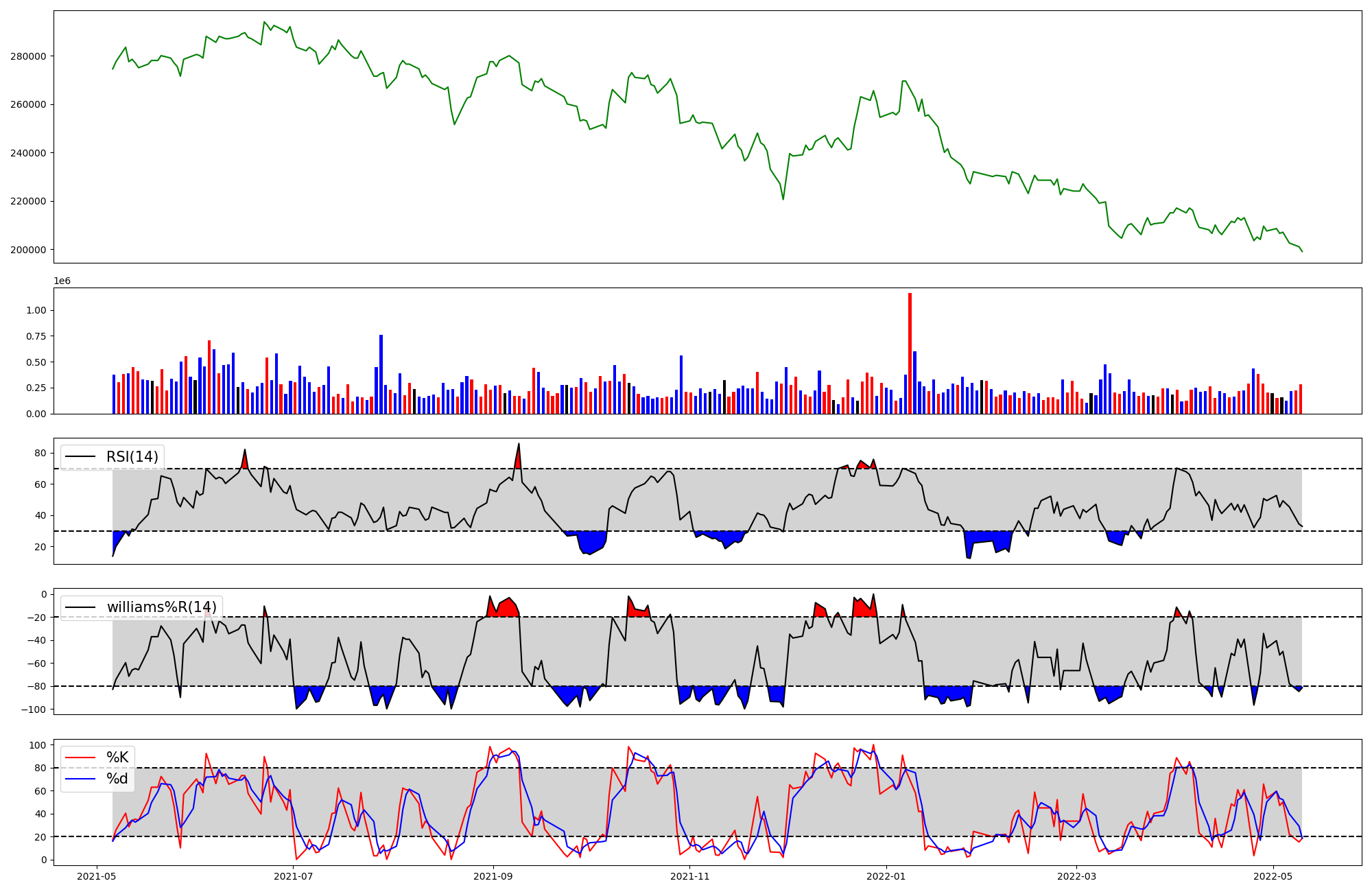The width and height of the screenshot is (1372, 892).
Task: Click the red %K legend line sample
Action: pyautogui.click(x=80, y=758)
